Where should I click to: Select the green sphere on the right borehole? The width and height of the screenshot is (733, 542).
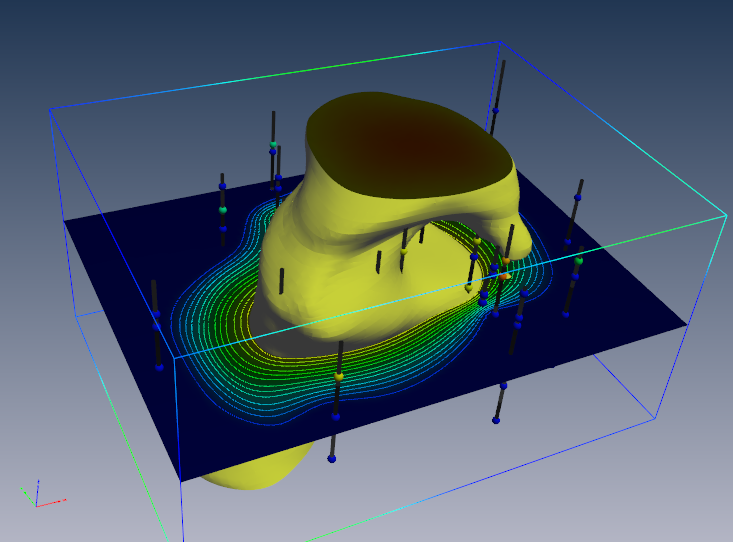[578, 261]
